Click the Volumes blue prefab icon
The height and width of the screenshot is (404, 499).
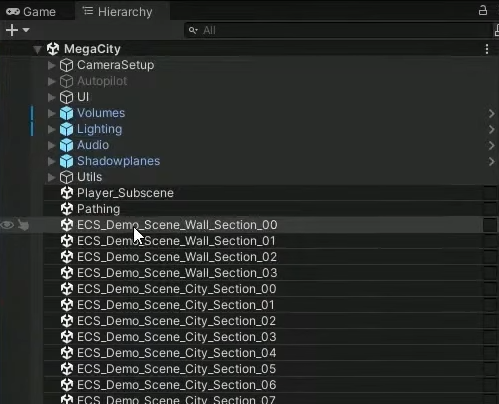(66, 113)
